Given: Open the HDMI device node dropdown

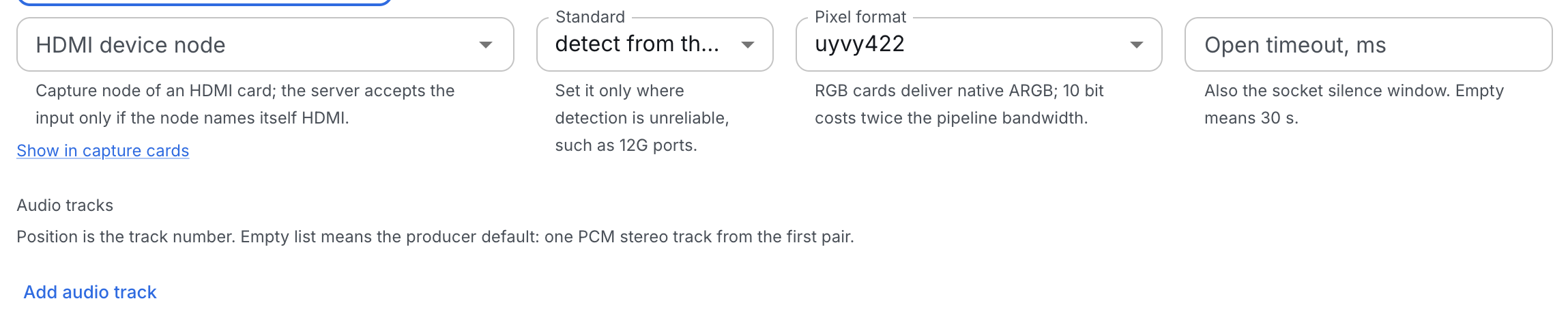Looking at the screenshot, I should click(265, 44).
